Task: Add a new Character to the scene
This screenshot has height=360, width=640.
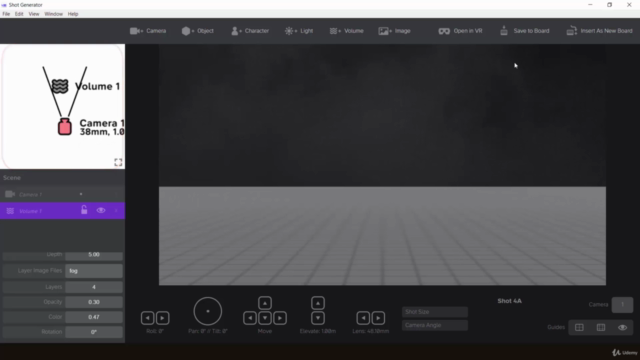Action: pyautogui.click(x=250, y=31)
